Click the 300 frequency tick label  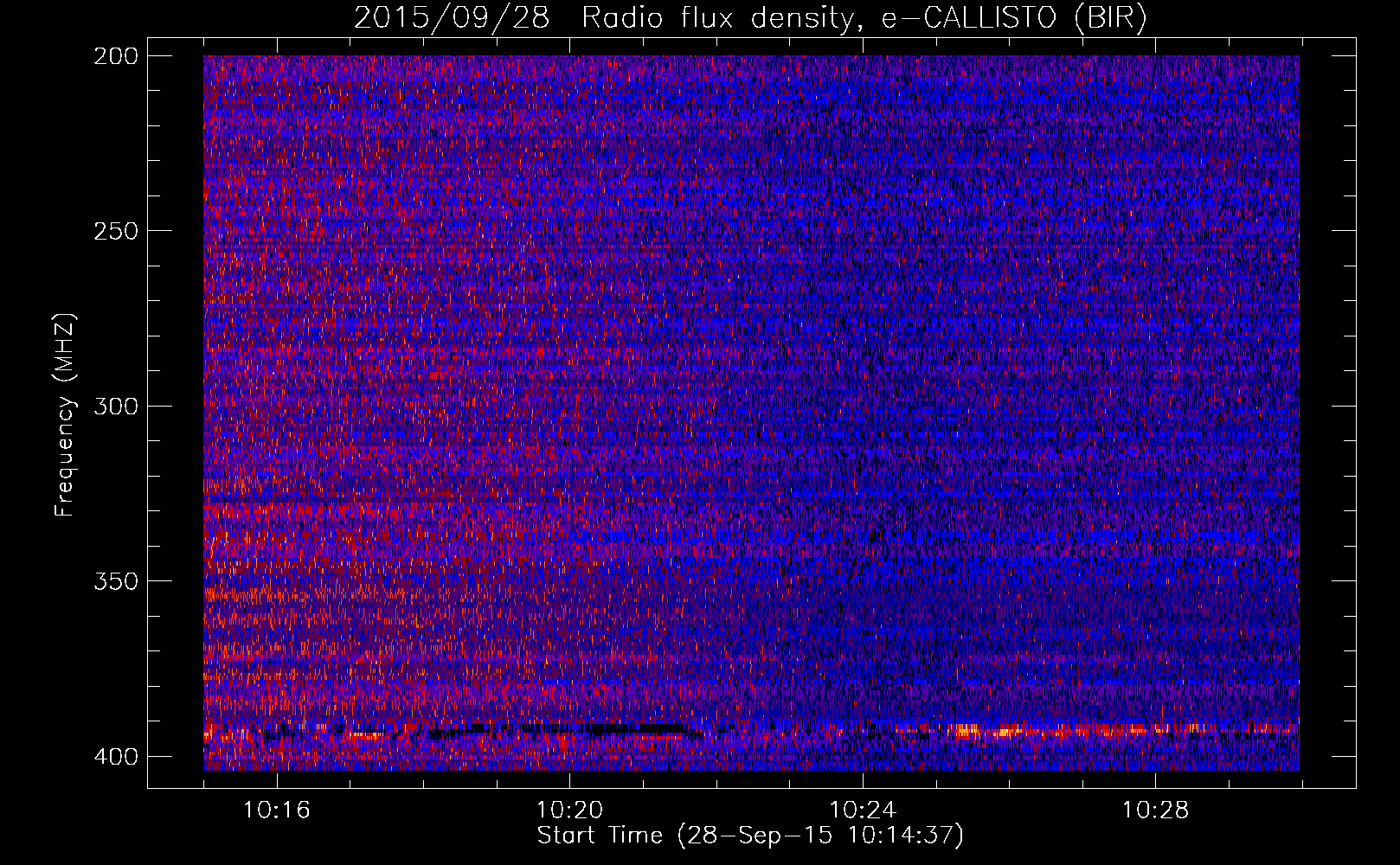click(x=115, y=406)
